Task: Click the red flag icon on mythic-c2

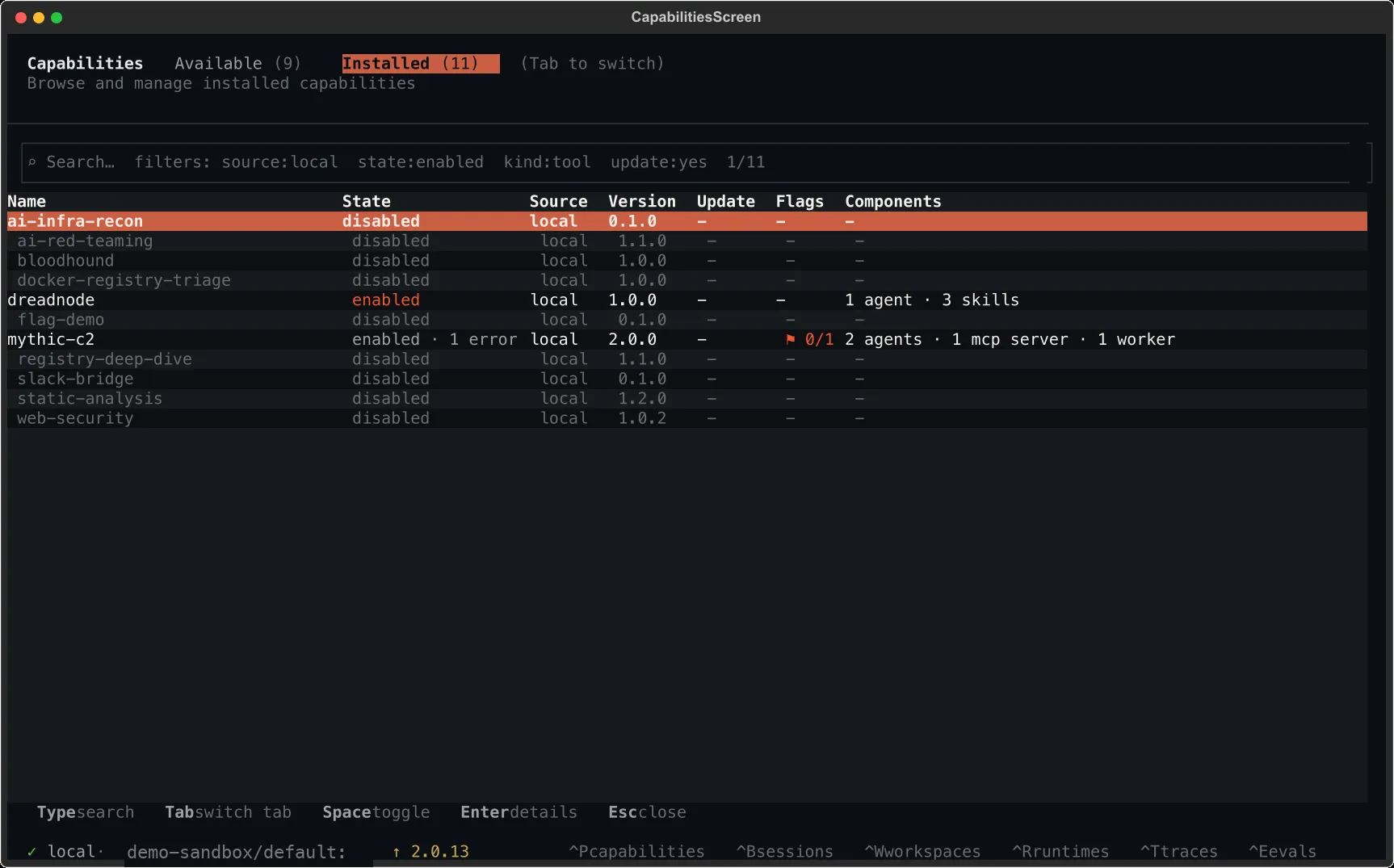Action: pos(791,339)
